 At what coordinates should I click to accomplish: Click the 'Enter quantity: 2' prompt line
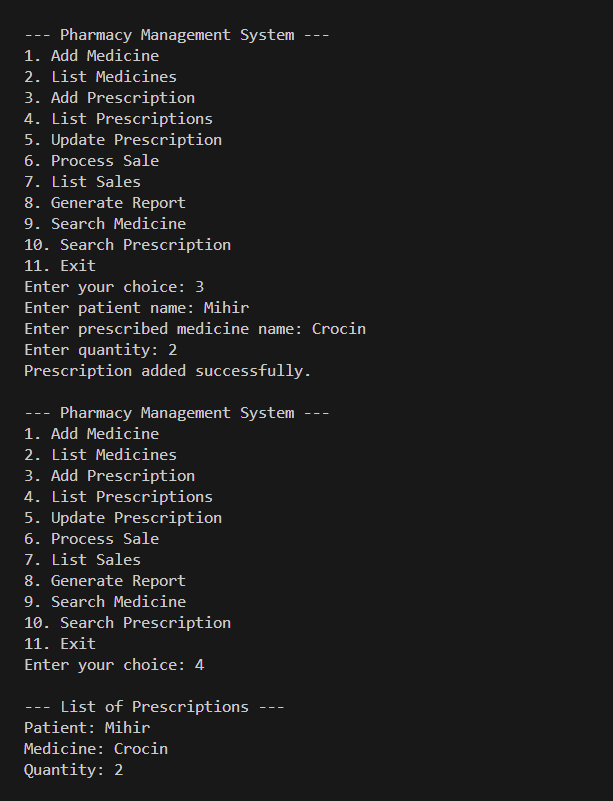(100, 350)
